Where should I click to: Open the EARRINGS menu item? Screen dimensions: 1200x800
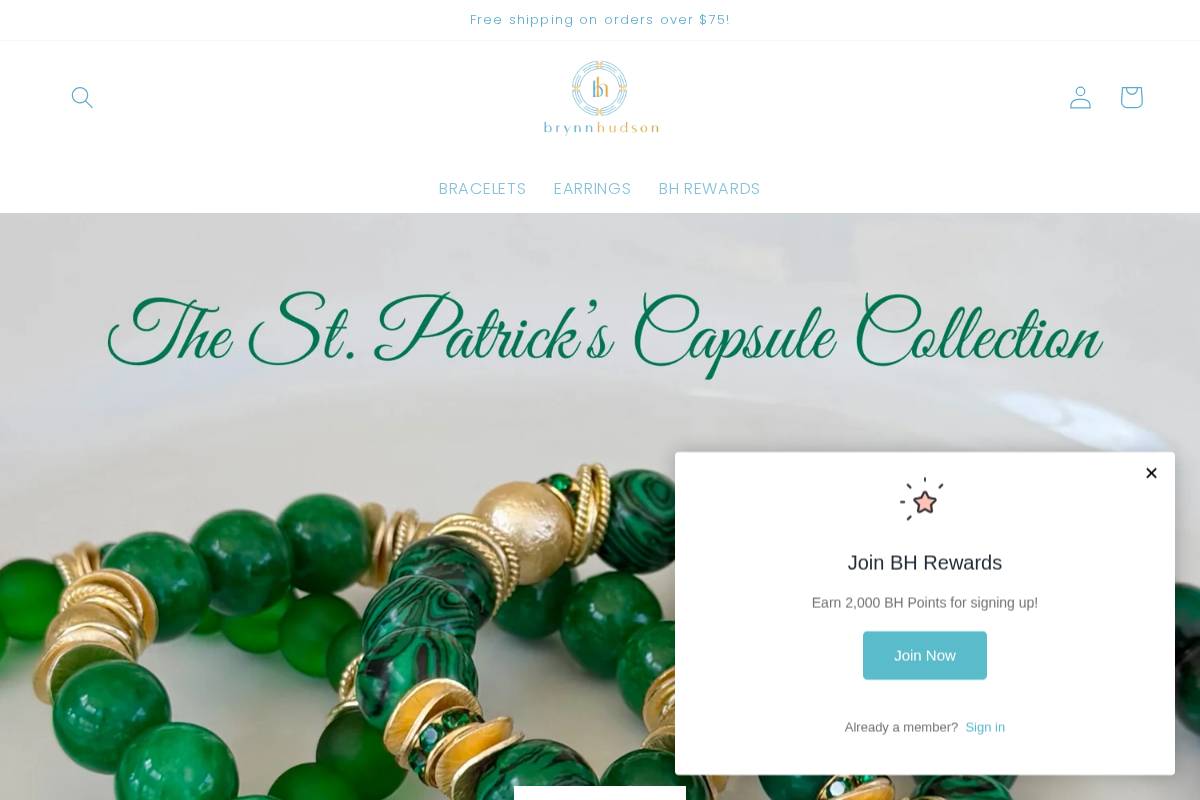(592, 189)
